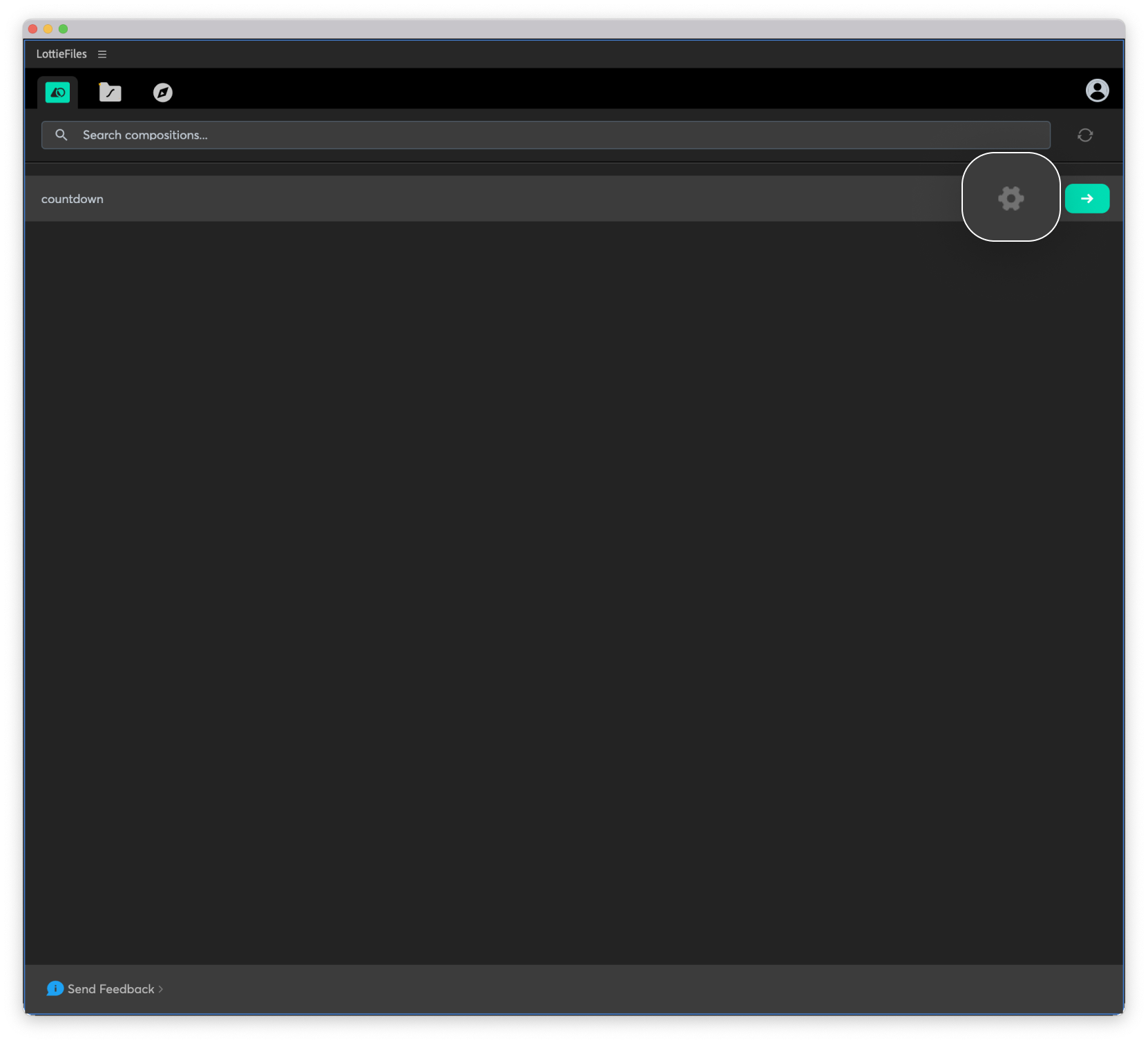This screenshot has width=1148, height=1043.
Task: Minimize the window with the yellow button
Action: 48,29
